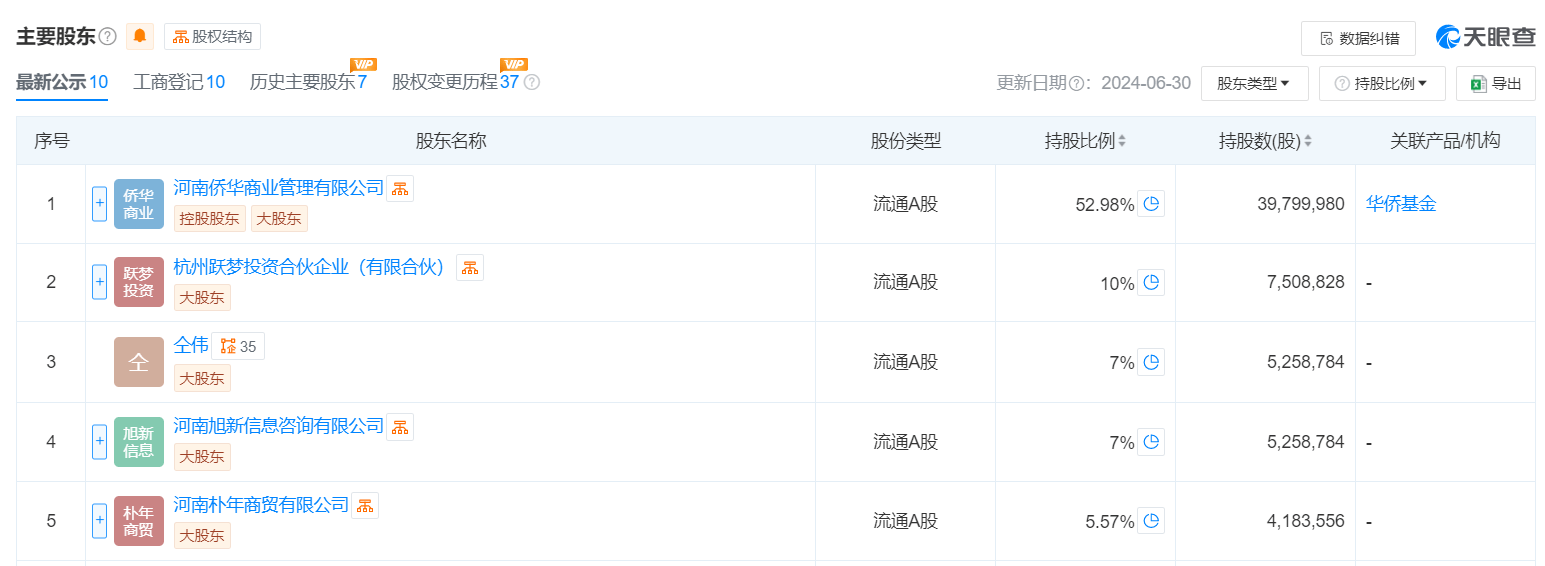The width and height of the screenshot is (1545, 566).
Task: Click the 数据纠错 button
Action: (1358, 38)
